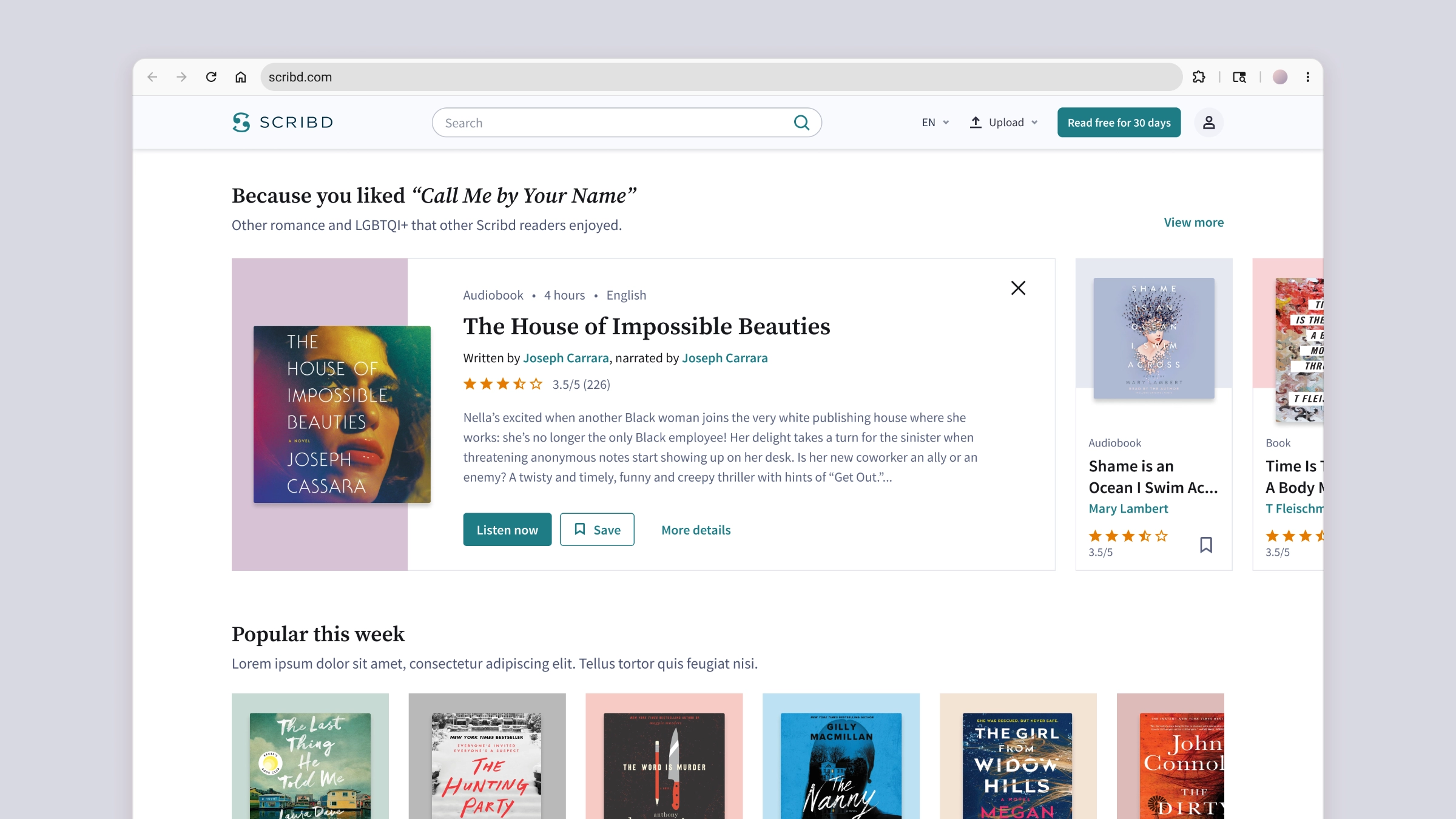The width and height of the screenshot is (1456, 819).
Task: Open the browser three-dot menu
Action: pyautogui.click(x=1308, y=77)
